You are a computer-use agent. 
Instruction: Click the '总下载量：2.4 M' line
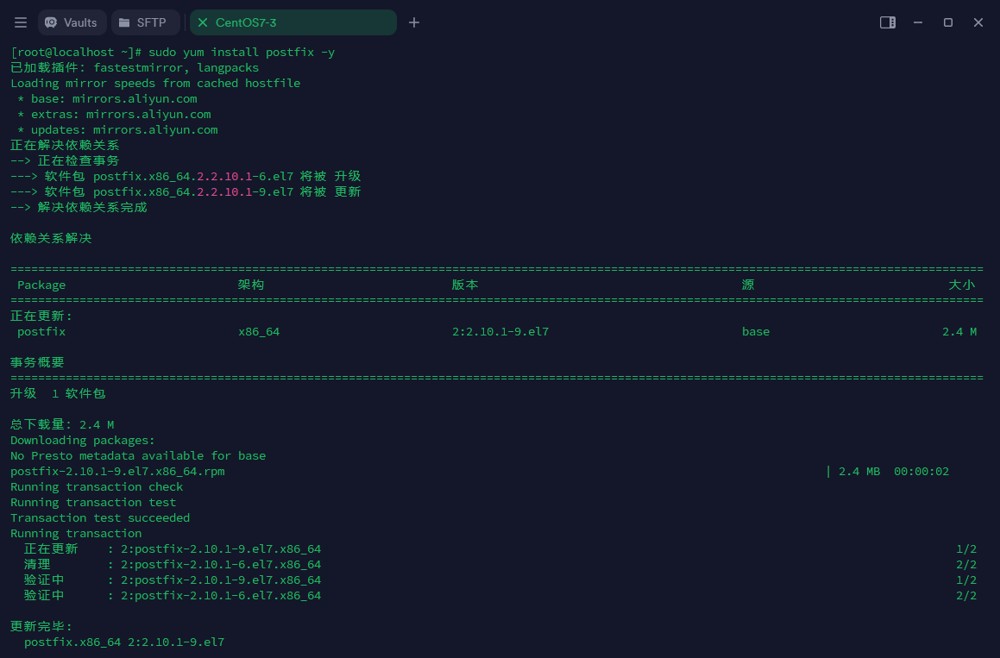pyautogui.click(x=62, y=425)
